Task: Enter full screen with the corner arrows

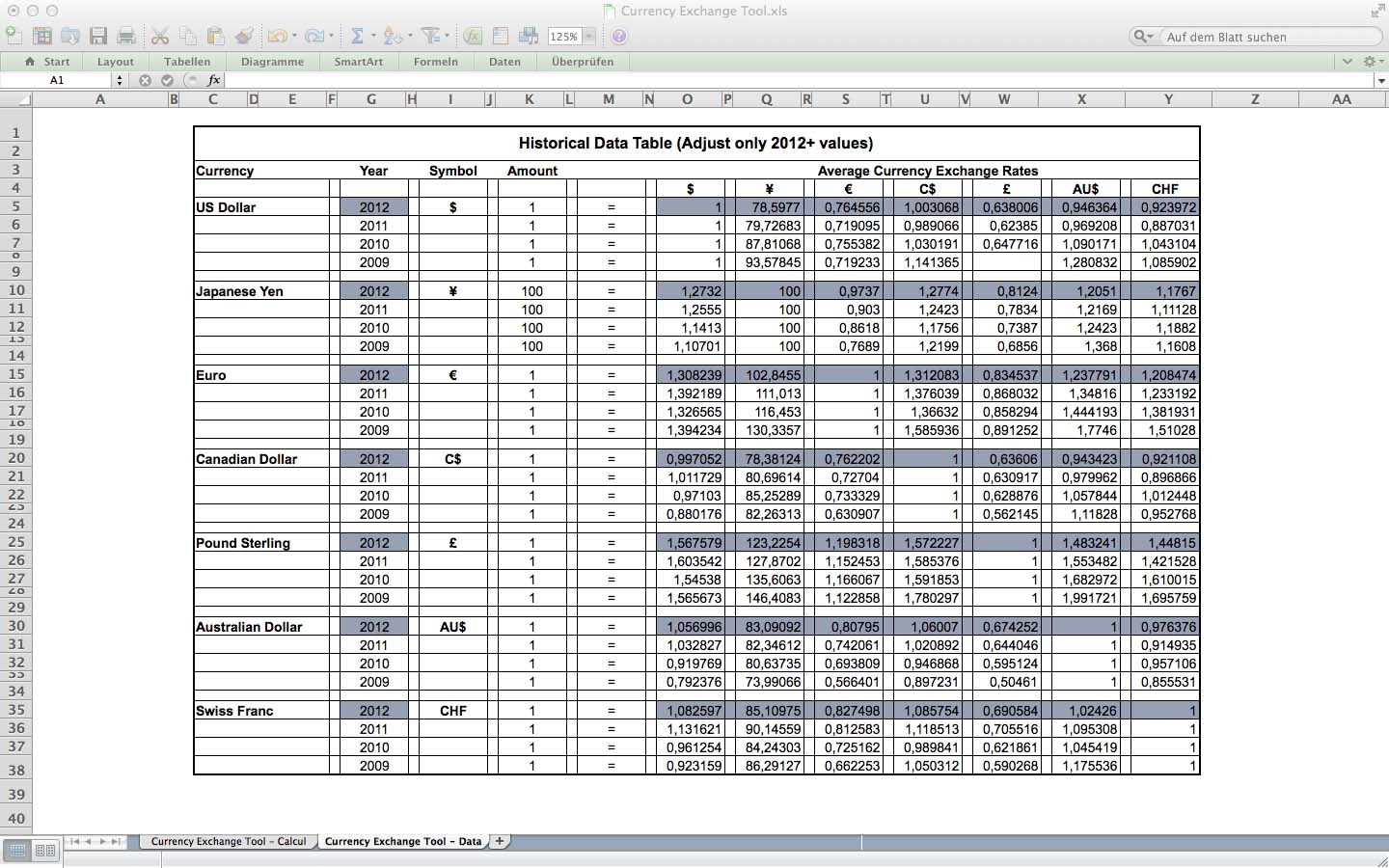Action: coord(1376,12)
